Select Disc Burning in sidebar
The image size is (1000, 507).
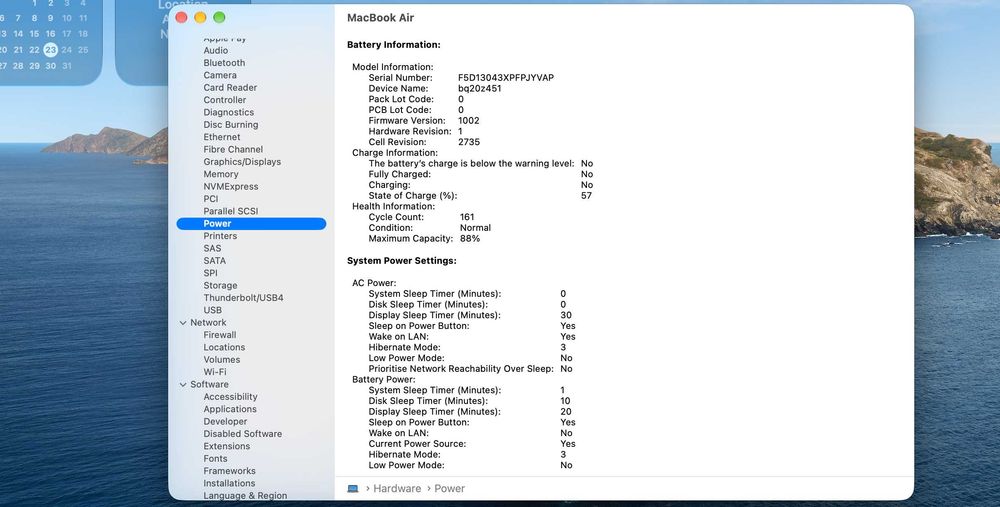click(231, 124)
